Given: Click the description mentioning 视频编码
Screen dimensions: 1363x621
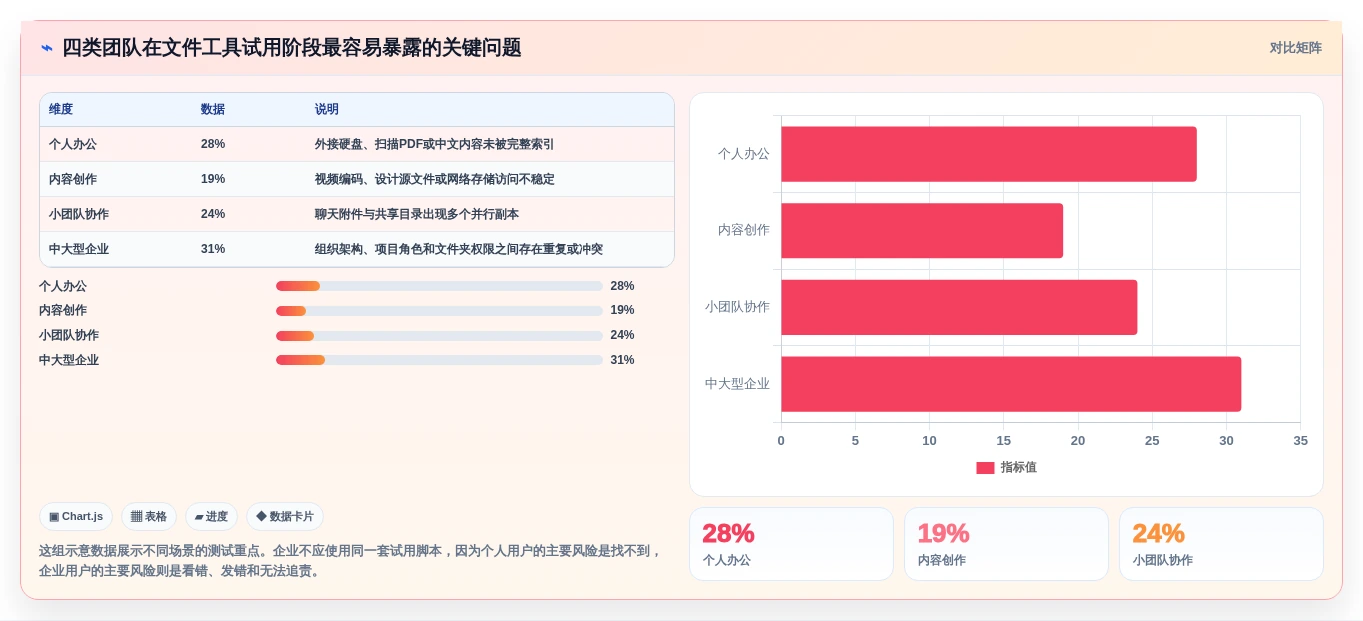Looking at the screenshot, I should [434, 179].
